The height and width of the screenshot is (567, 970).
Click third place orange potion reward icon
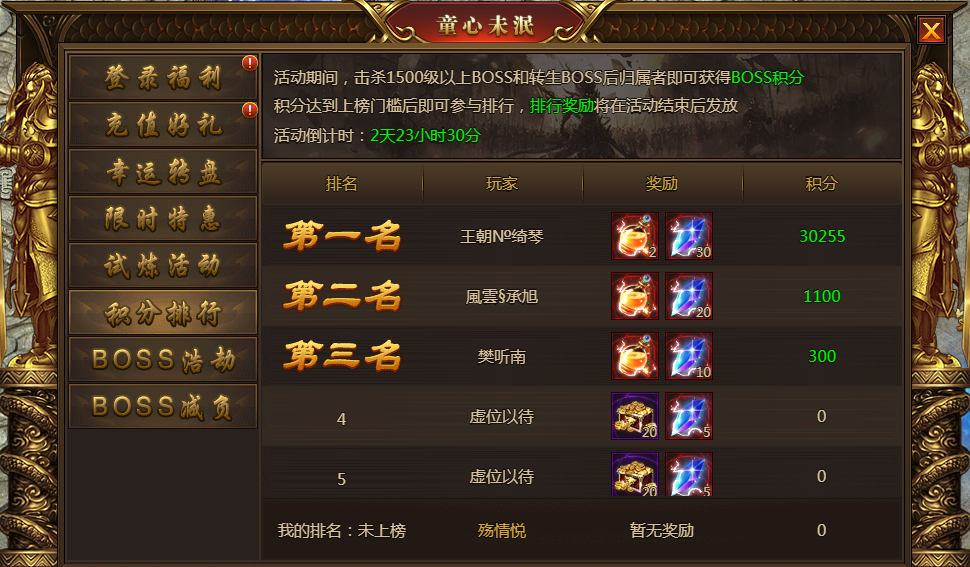tap(635, 356)
